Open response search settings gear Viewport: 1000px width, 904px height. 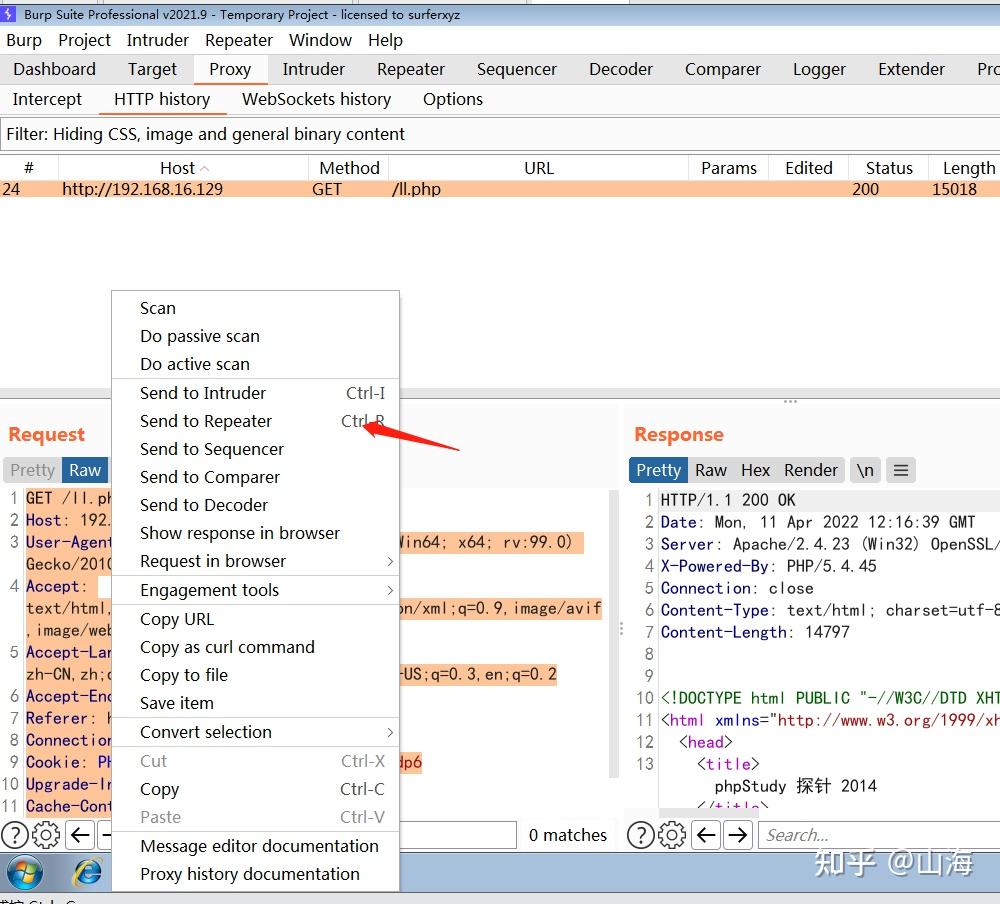pos(672,835)
